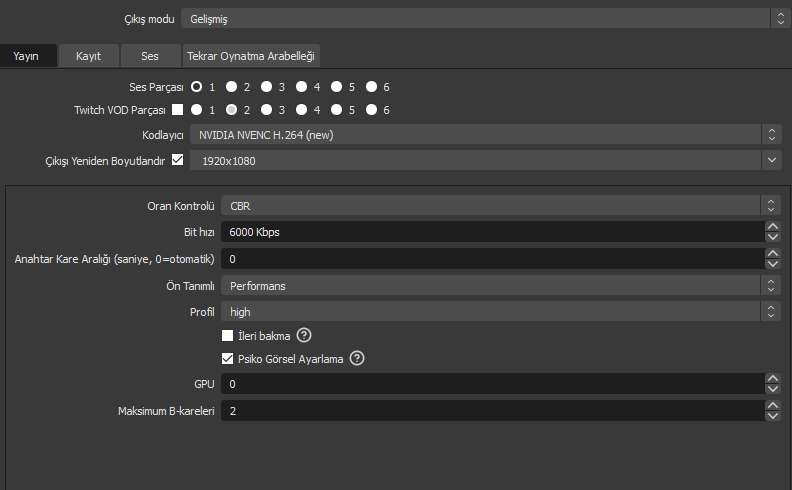Select Twitch VOD Parçası track 2
This screenshot has width=792, height=490.
[231, 110]
